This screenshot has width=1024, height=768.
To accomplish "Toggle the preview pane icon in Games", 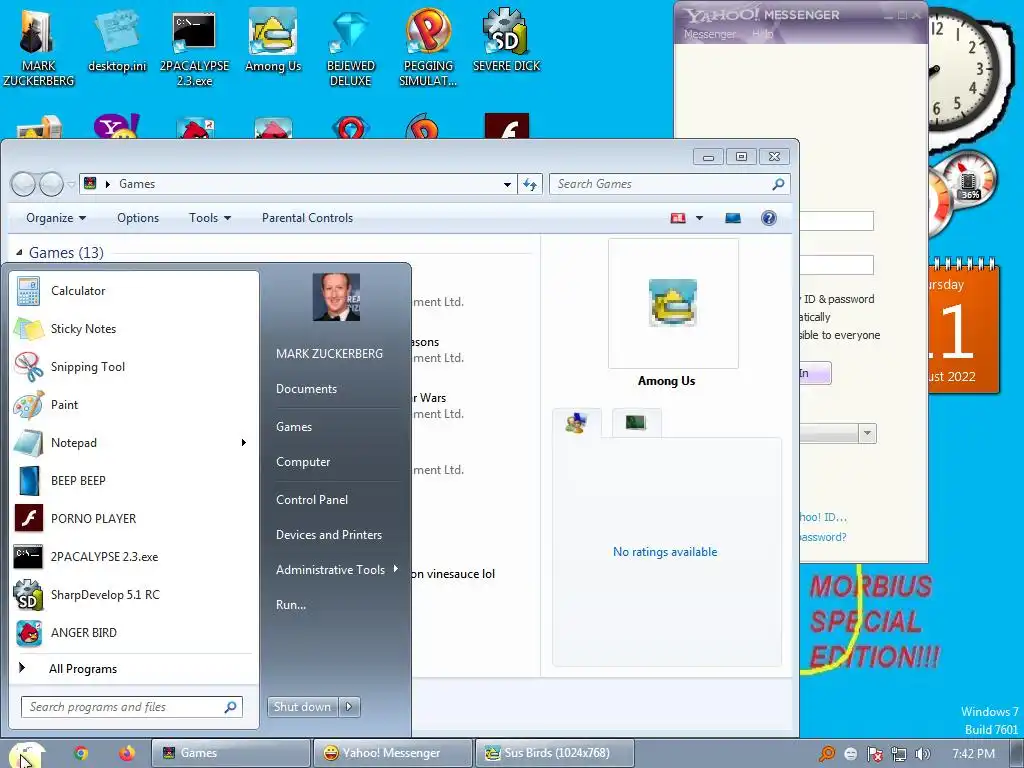I will tap(733, 218).
